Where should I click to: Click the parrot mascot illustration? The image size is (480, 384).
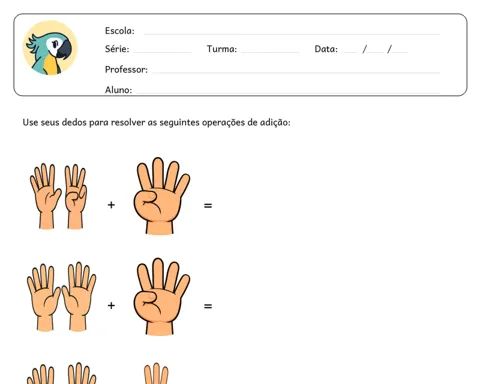pos(50,48)
